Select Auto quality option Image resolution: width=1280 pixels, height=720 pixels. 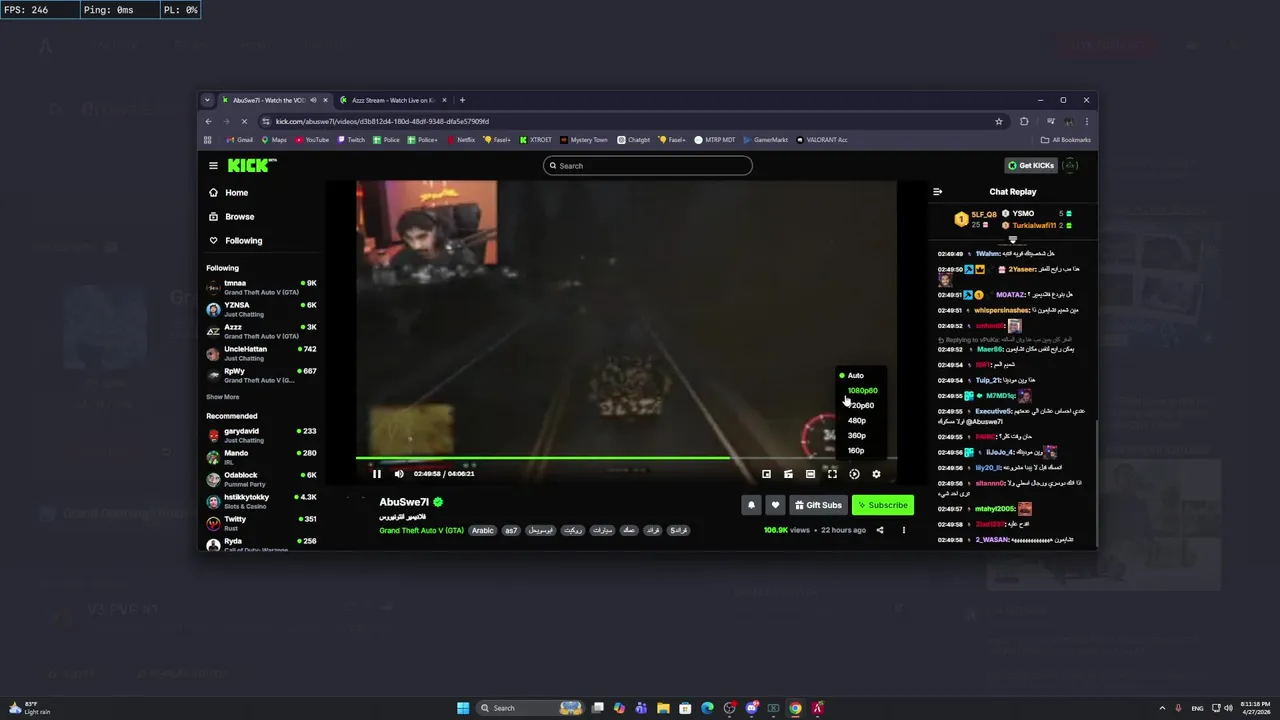856,375
